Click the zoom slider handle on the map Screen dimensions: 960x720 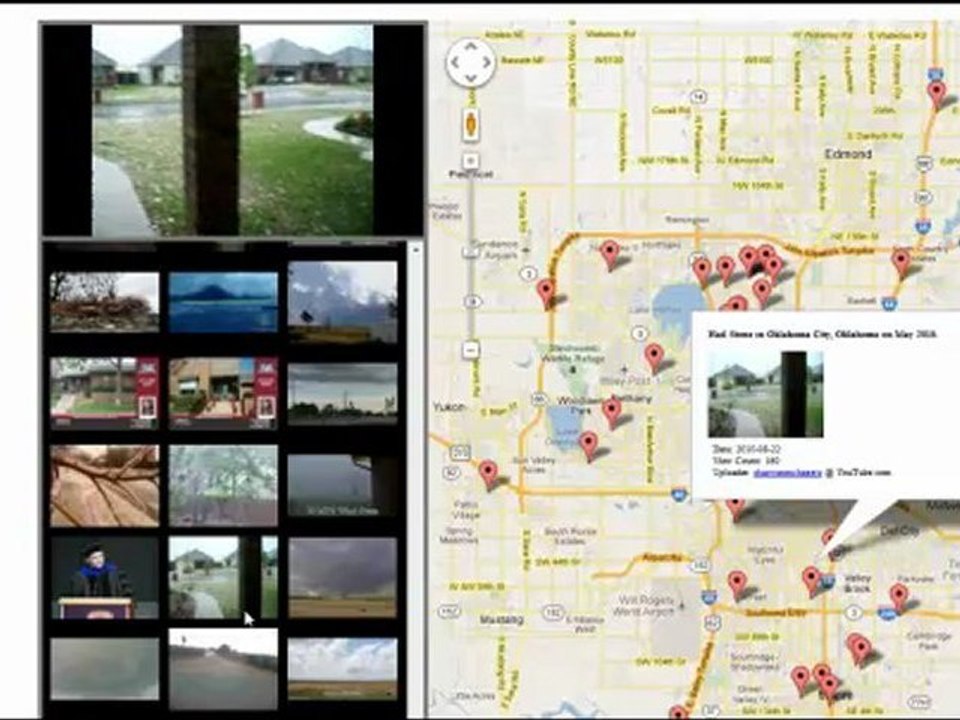[470, 252]
